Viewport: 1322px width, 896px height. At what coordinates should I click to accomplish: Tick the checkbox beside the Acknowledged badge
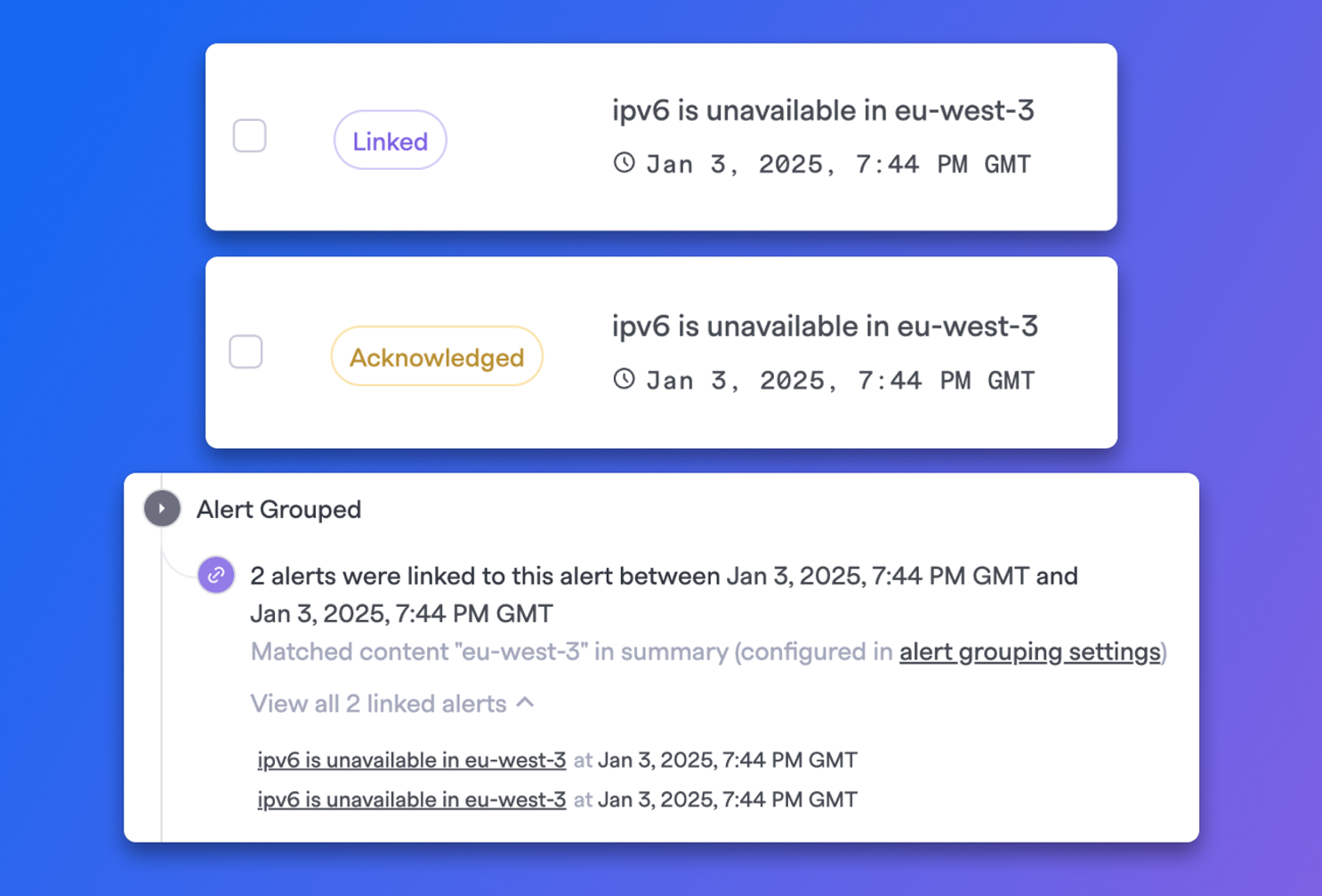coord(246,351)
